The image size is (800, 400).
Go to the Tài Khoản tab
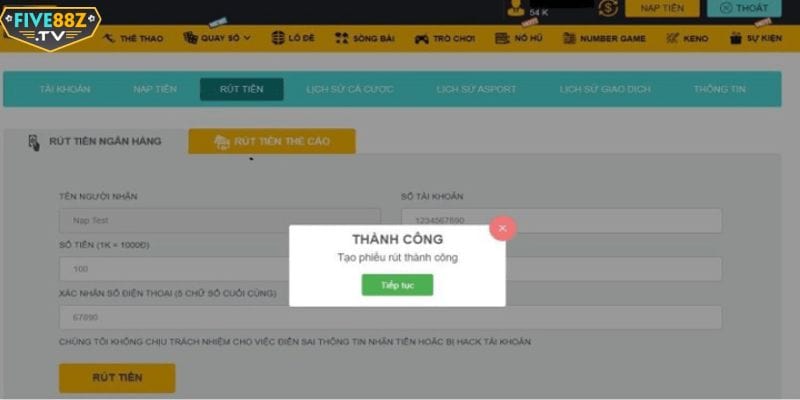[x=65, y=89]
